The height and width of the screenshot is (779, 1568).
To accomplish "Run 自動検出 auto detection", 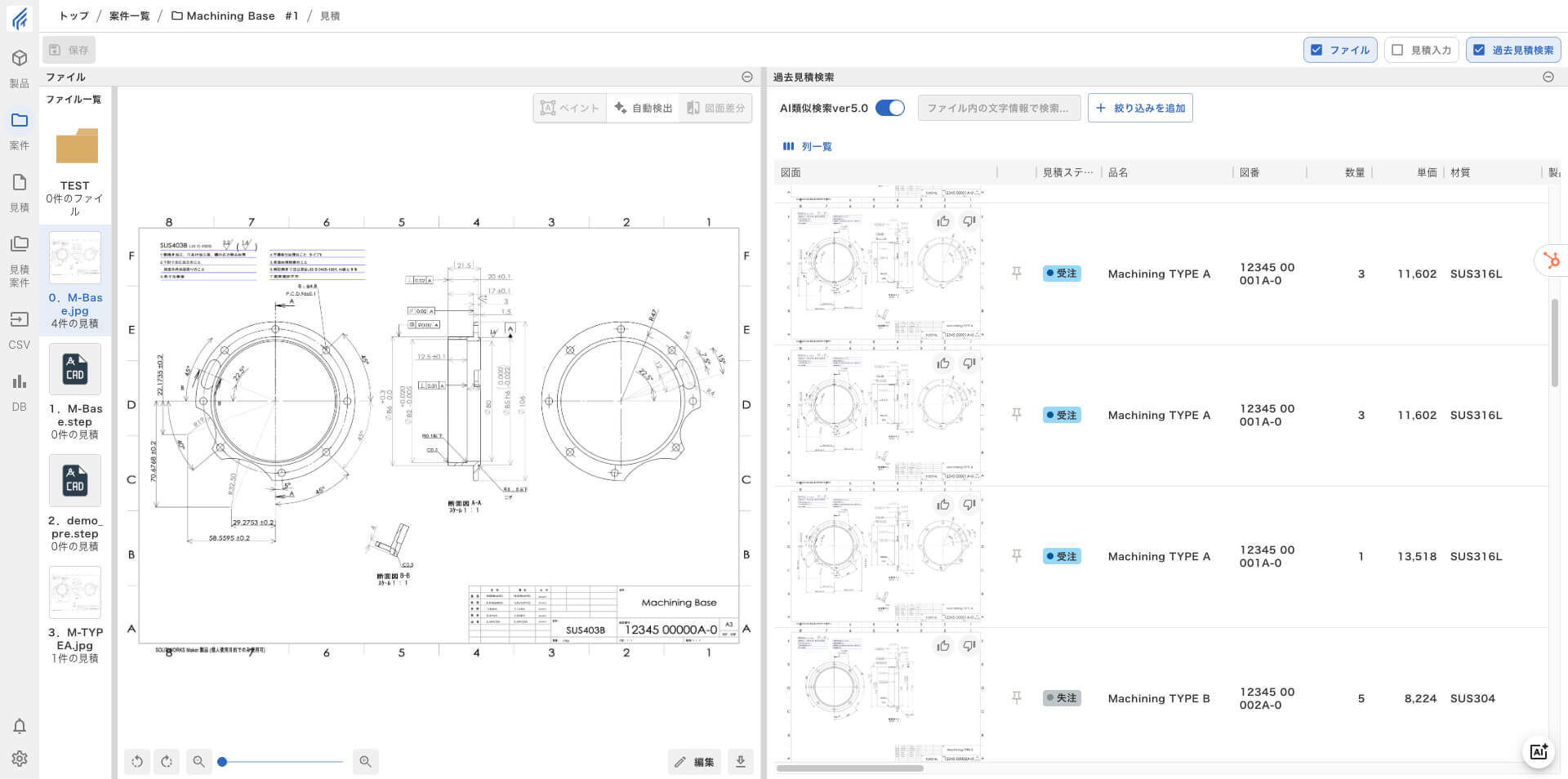I will pos(644,108).
